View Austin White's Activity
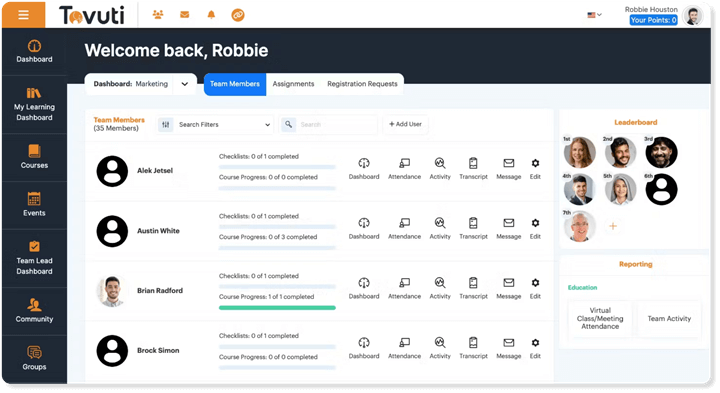This screenshot has height=393, width=720. 440,229
